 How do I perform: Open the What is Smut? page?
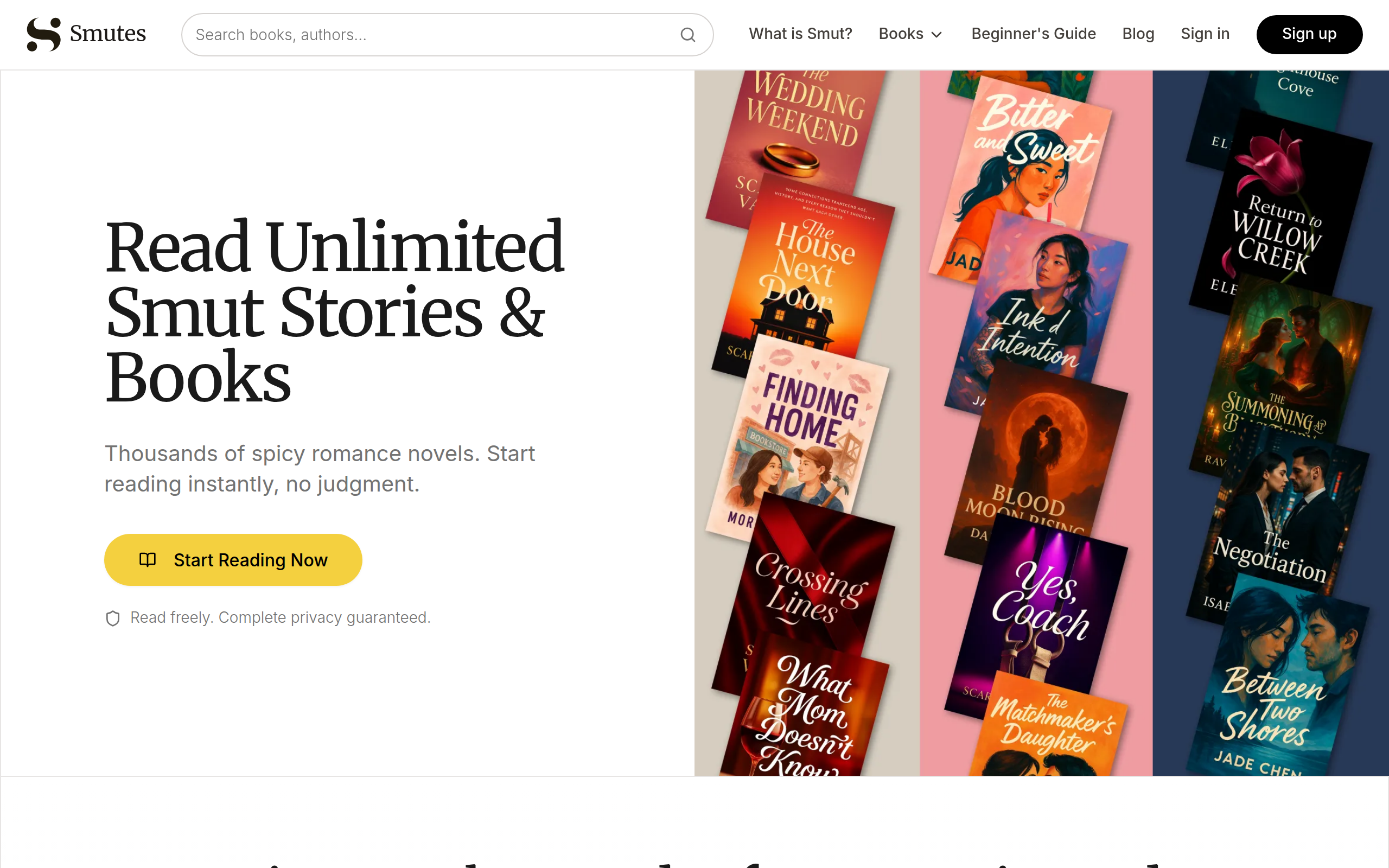pos(800,34)
